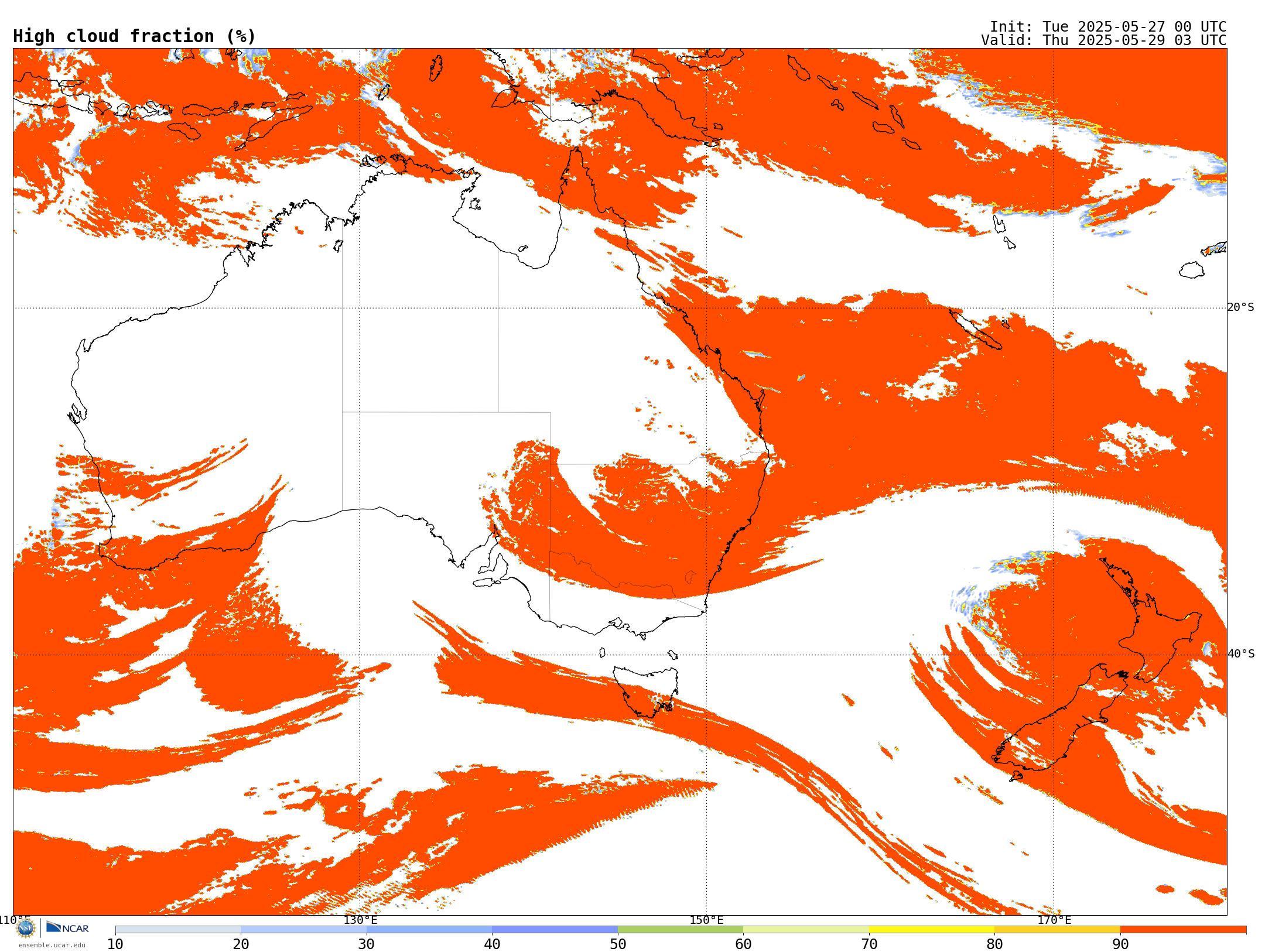
Task: Click the 'Init: Tue 2025-05-27 00 UTC' line
Action: [1108, 27]
